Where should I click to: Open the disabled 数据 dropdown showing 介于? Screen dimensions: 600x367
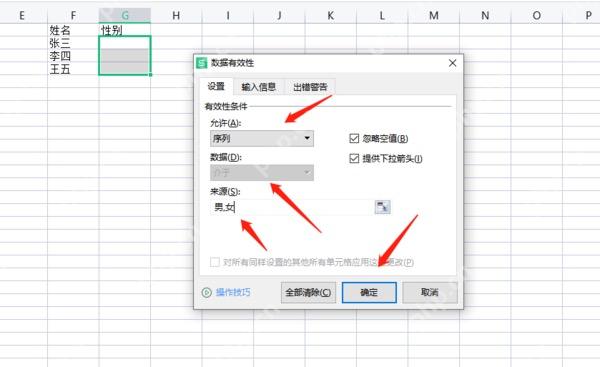pyautogui.click(x=262, y=173)
